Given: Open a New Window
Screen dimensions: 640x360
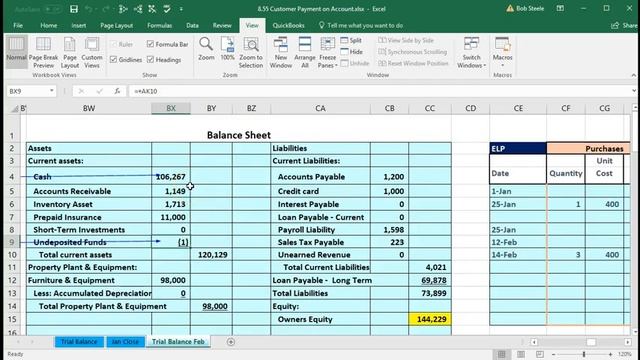Looking at the screenshot, I should (280, 52).
